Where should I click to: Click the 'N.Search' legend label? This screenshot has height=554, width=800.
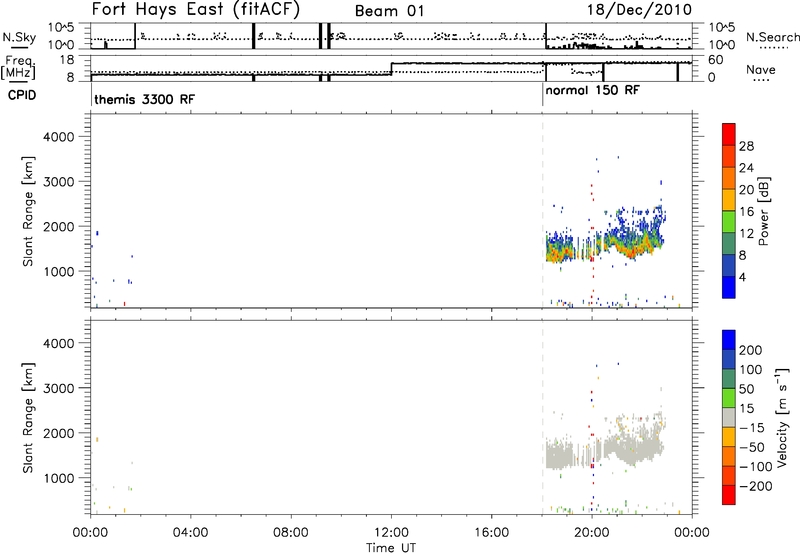point(772,37)
